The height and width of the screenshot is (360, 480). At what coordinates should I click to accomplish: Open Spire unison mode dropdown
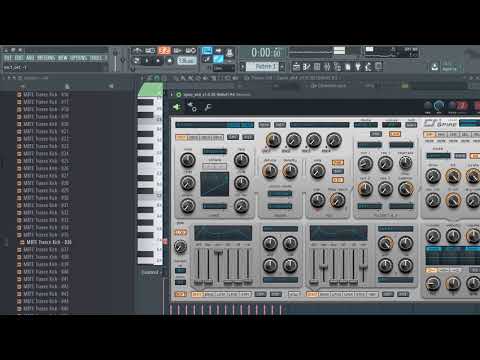click(x=280, y=194)
